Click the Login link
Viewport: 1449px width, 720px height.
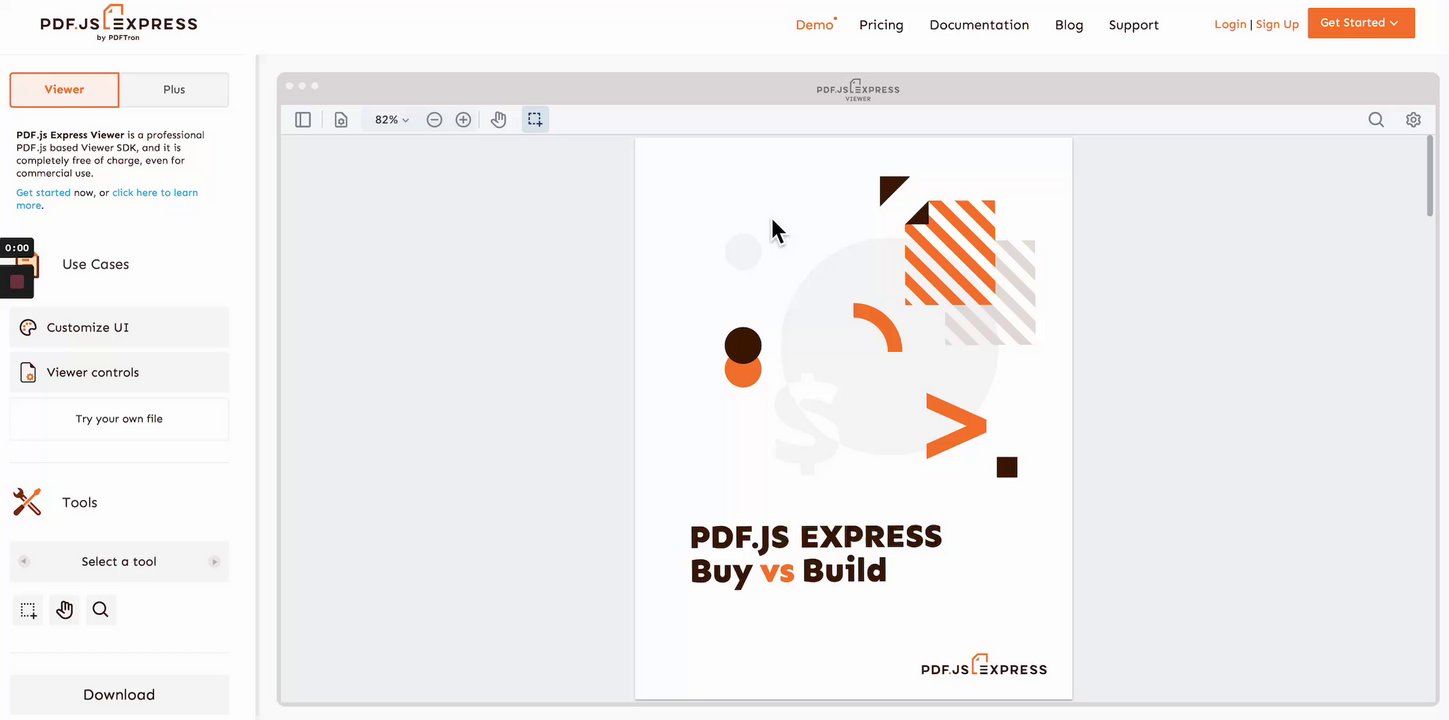[1230, 24]
